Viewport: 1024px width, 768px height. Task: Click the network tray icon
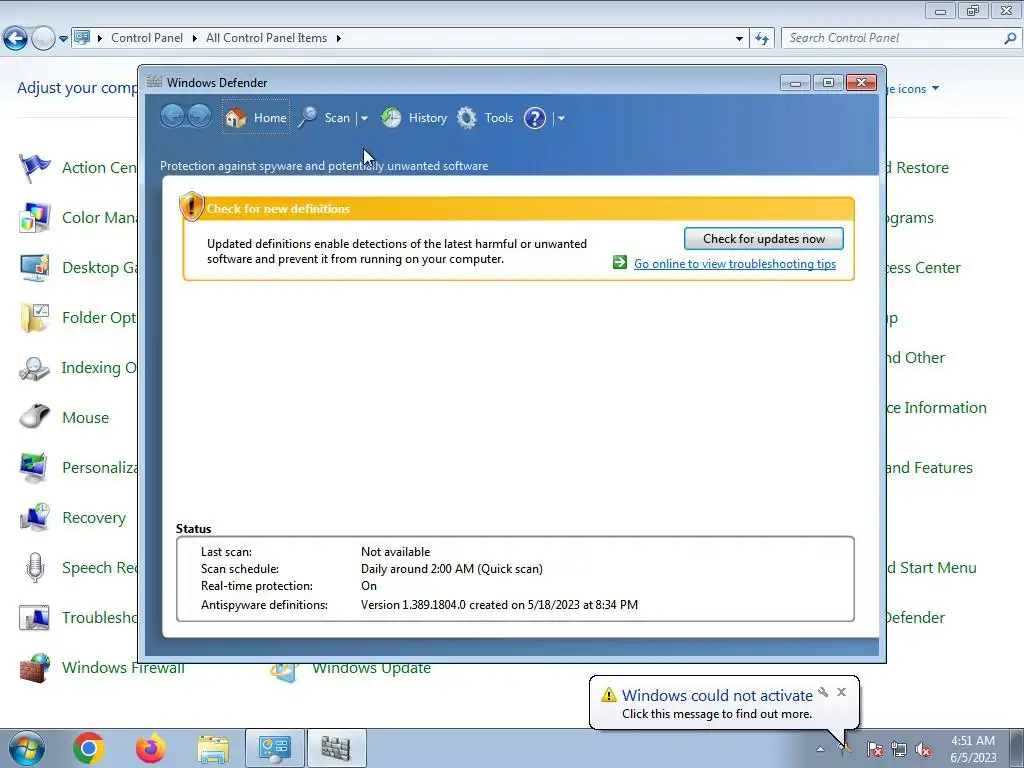[x=899, y=749]
